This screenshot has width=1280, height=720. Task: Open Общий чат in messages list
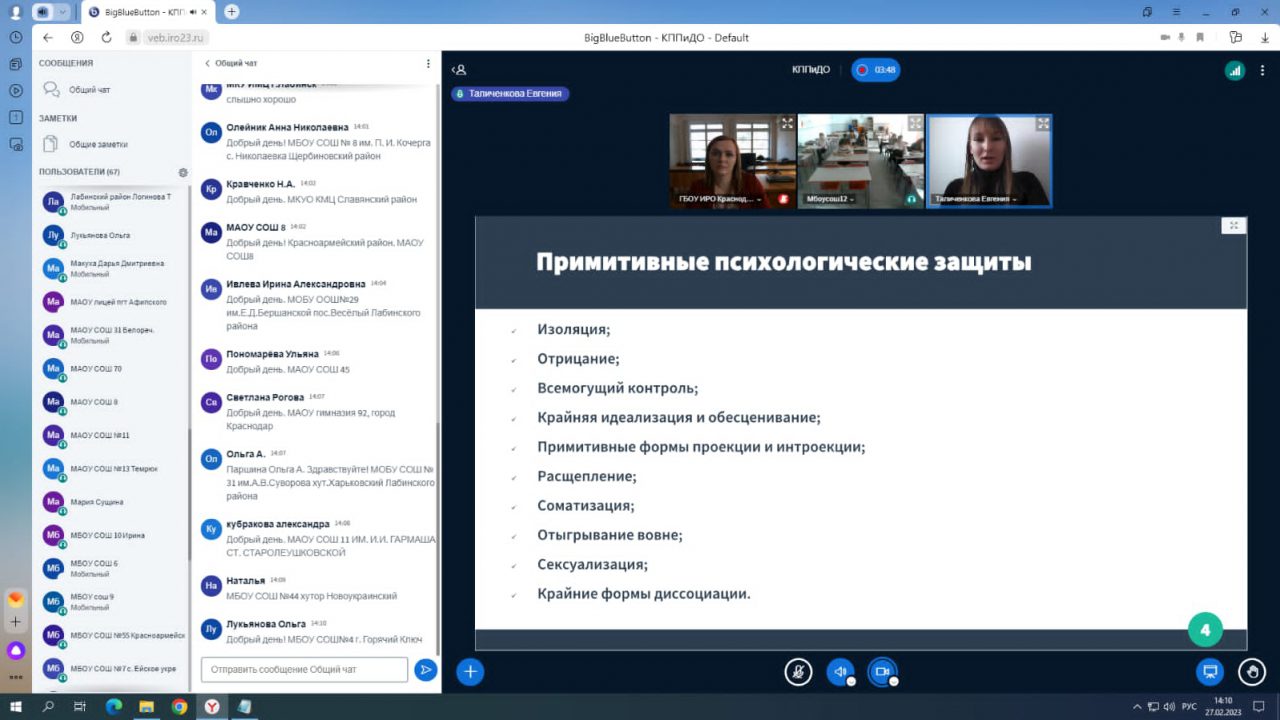click(x=89, y=90)
